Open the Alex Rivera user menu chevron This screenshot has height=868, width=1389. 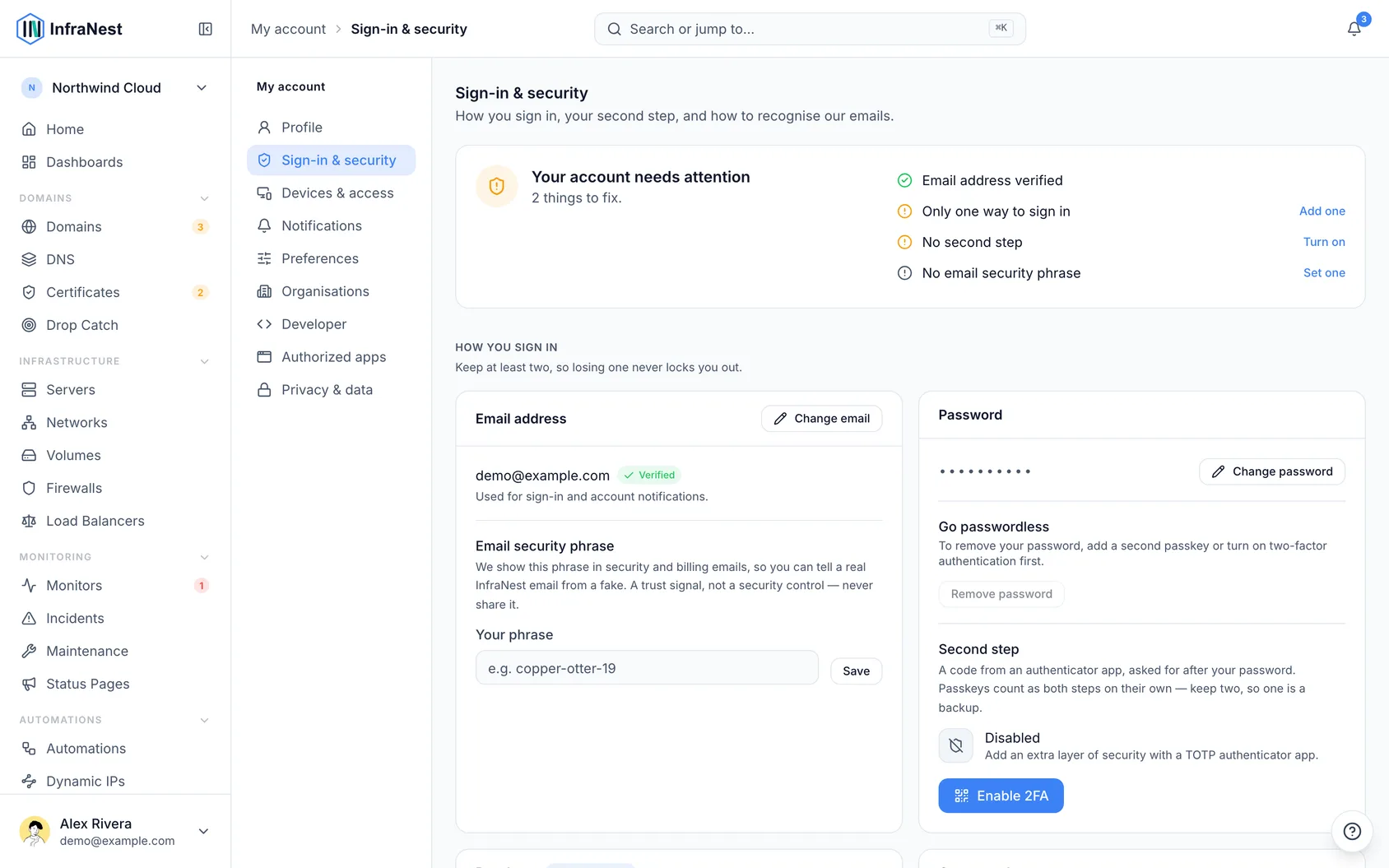click(203, 831)
